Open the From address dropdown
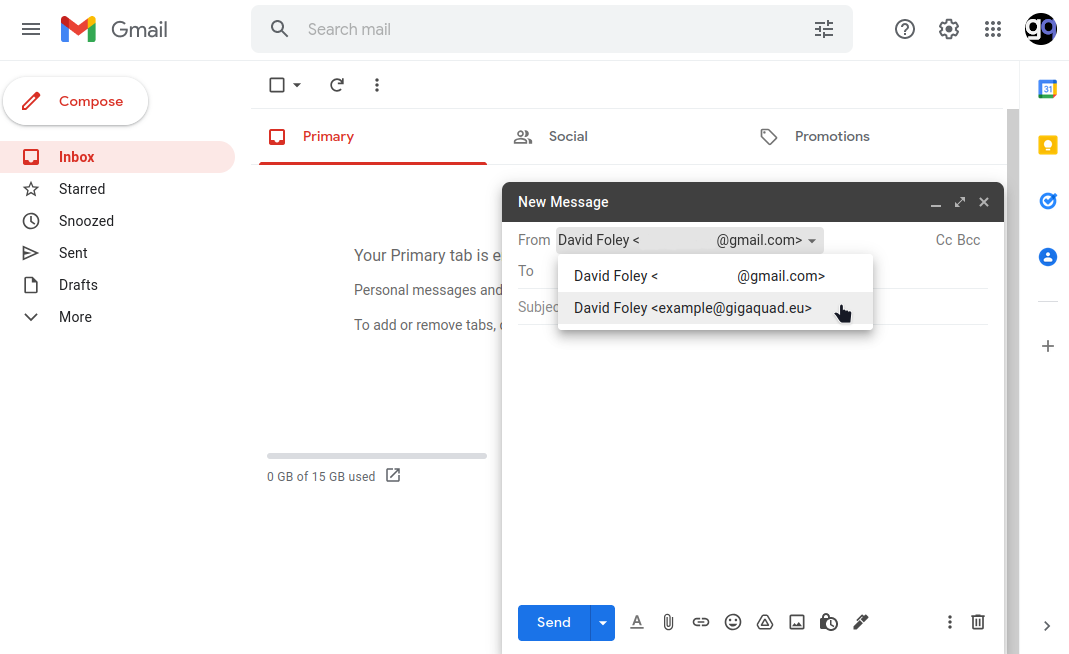 coord(812,240)
